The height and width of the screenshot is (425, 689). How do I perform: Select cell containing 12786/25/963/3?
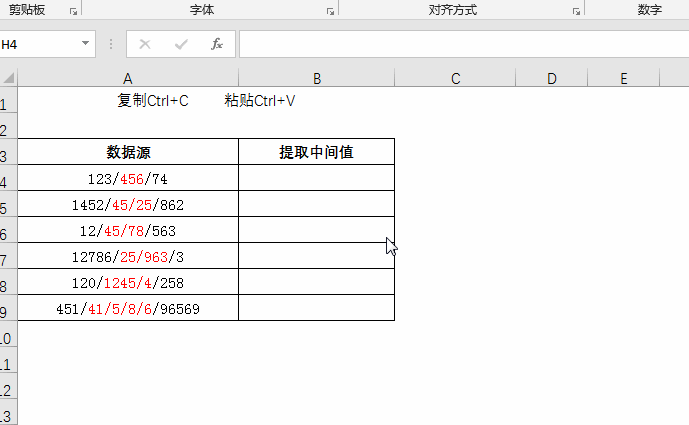(x=128, y=255)
